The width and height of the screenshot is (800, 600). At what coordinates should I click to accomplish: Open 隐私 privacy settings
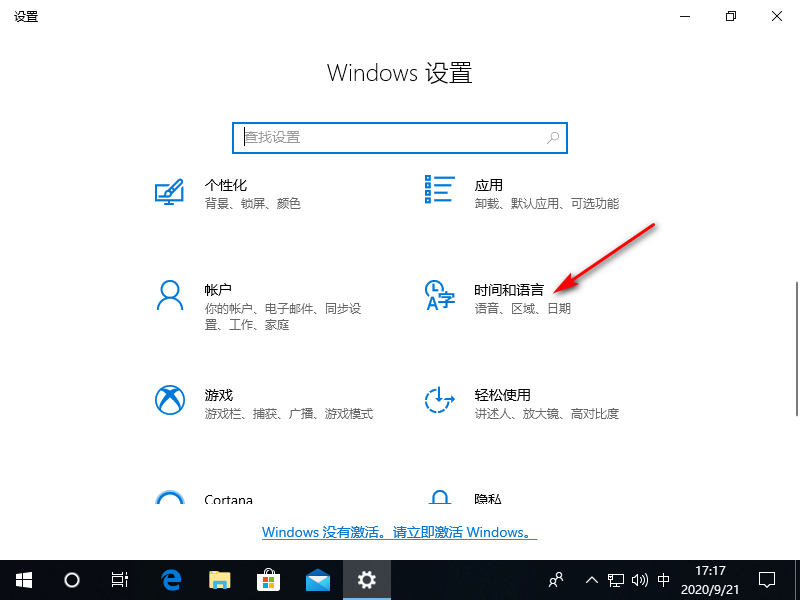(488, 500)
